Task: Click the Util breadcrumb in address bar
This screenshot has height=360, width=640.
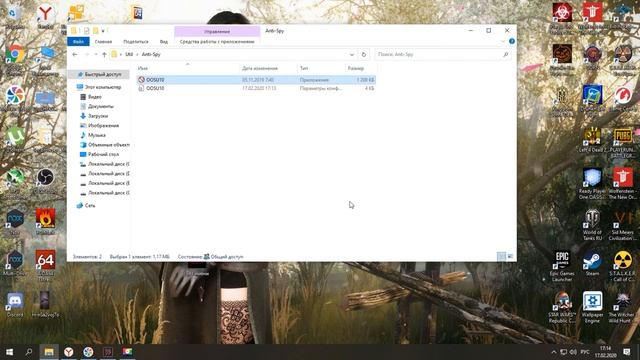Action: coord(129,54)
